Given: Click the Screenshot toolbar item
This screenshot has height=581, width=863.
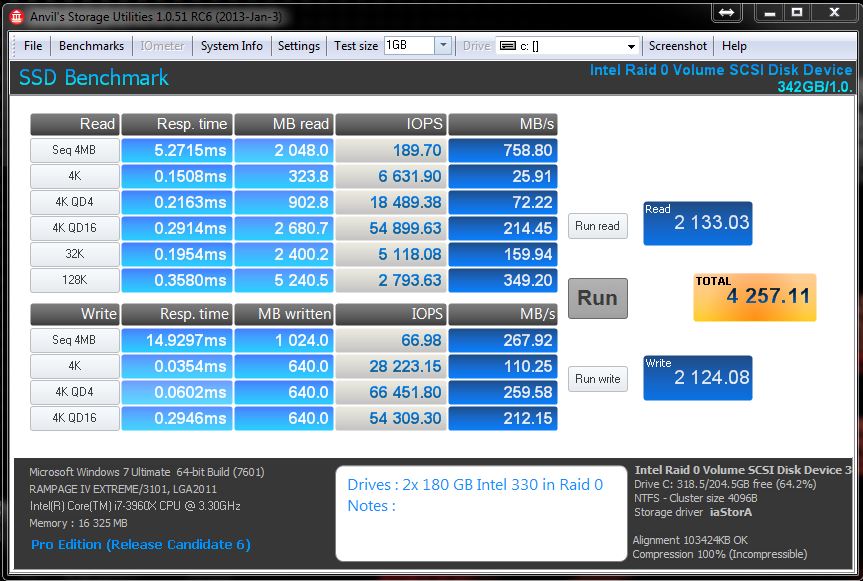Looking at the screenshot, I should click(x=678, y=46).
